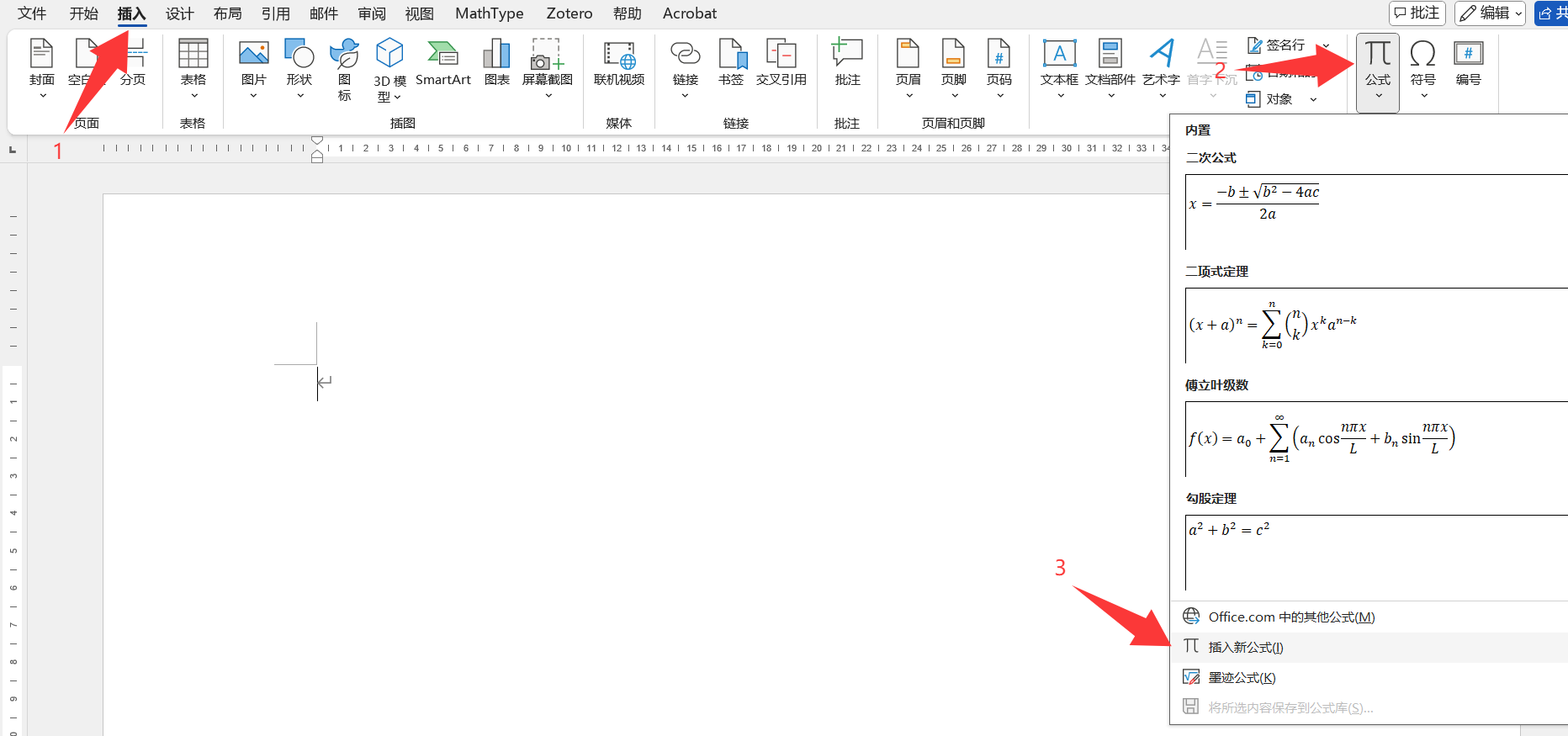Insert an object (对象)

click(x=1270, y=99)
